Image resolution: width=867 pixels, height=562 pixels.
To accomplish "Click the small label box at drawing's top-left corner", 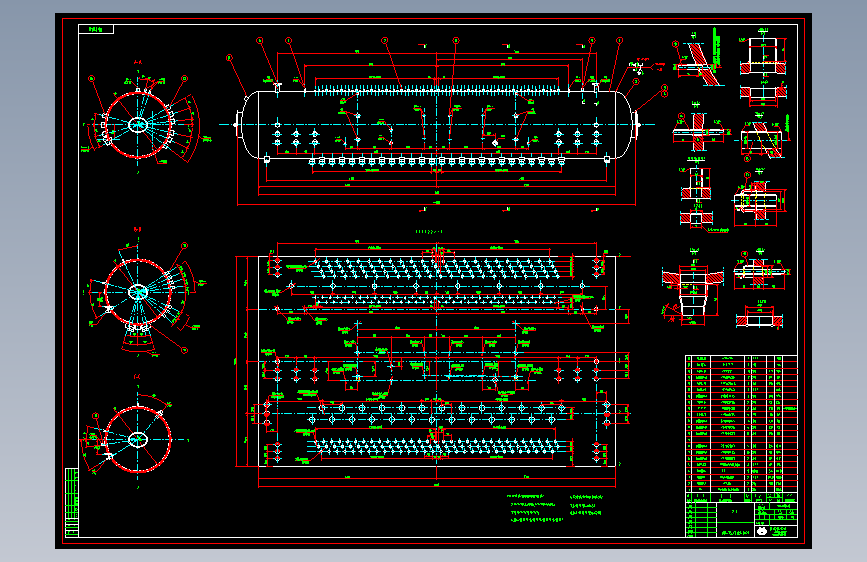I will point(96,29).
